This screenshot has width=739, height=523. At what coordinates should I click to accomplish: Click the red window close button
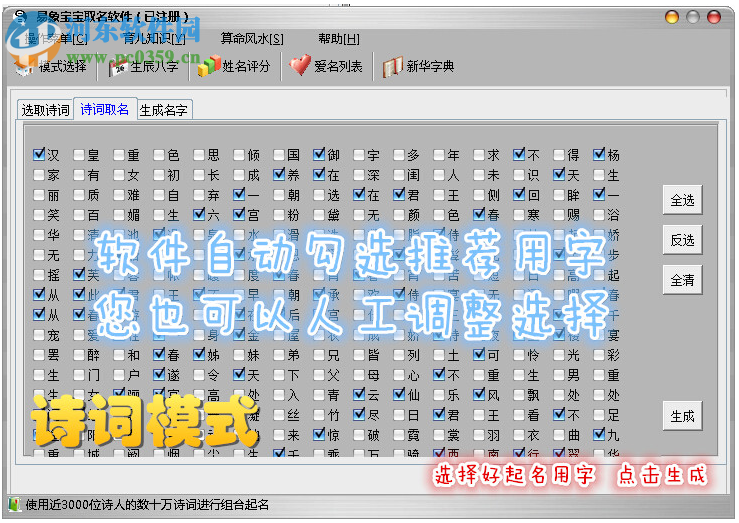(714, 17)
